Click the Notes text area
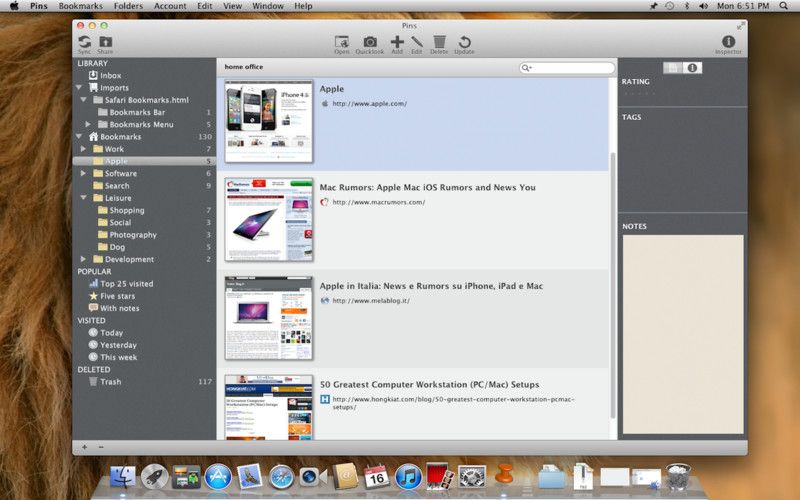800x500 pixels. [683, 334]
